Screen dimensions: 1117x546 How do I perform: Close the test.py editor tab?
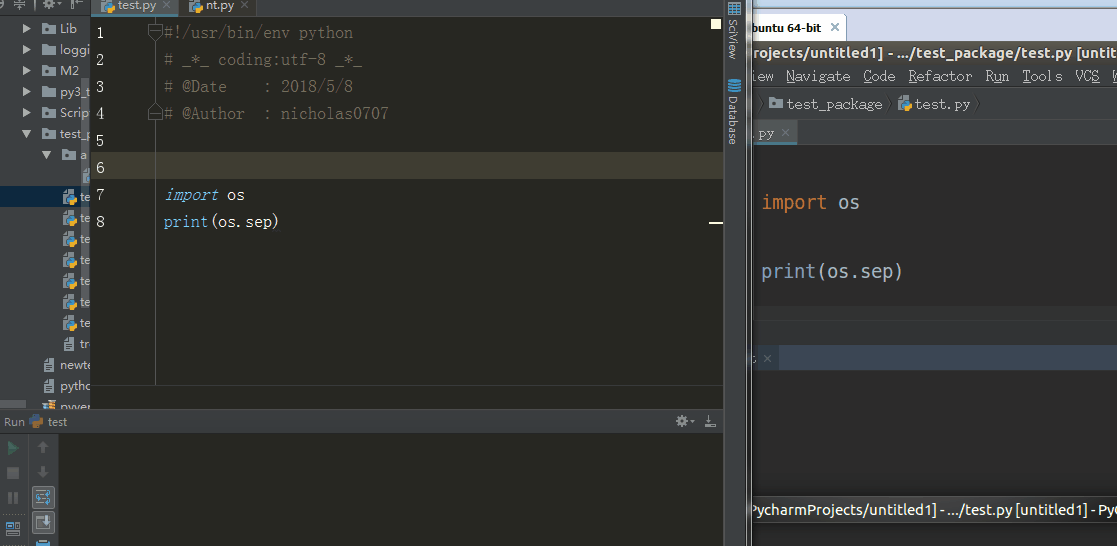pos(167,6)
